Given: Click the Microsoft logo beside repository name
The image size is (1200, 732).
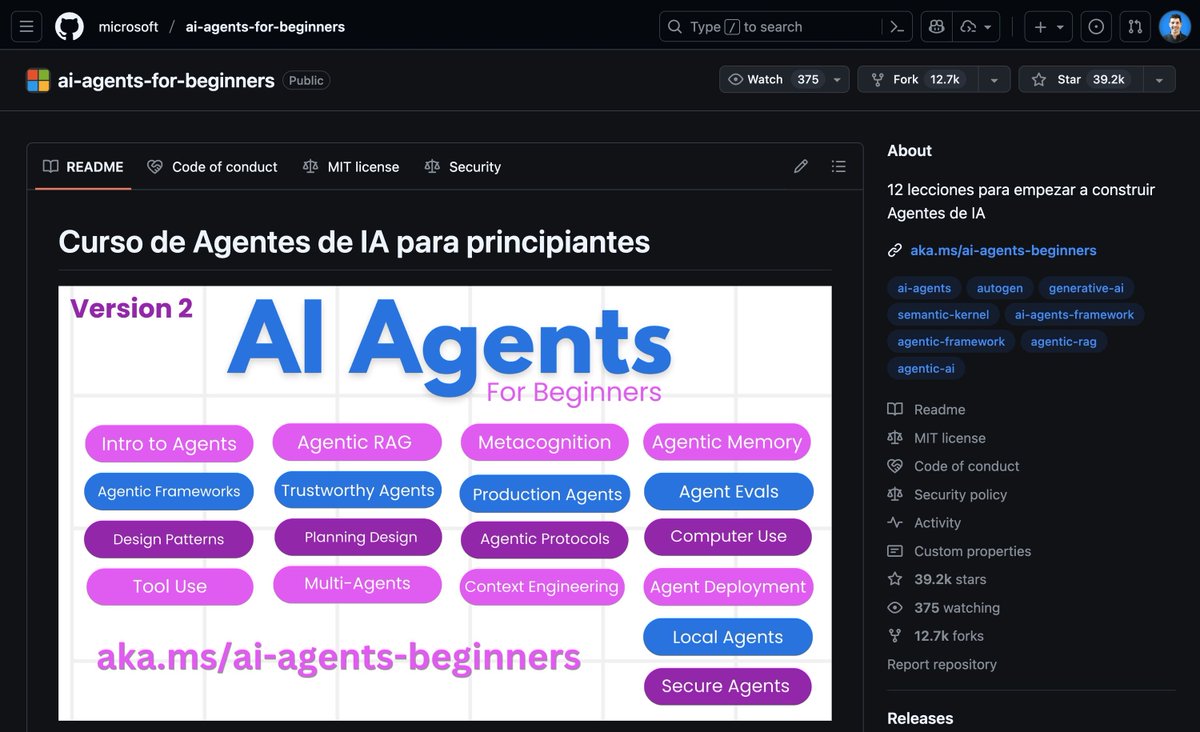Looking at the screenshot, I should tap(38, 80).
